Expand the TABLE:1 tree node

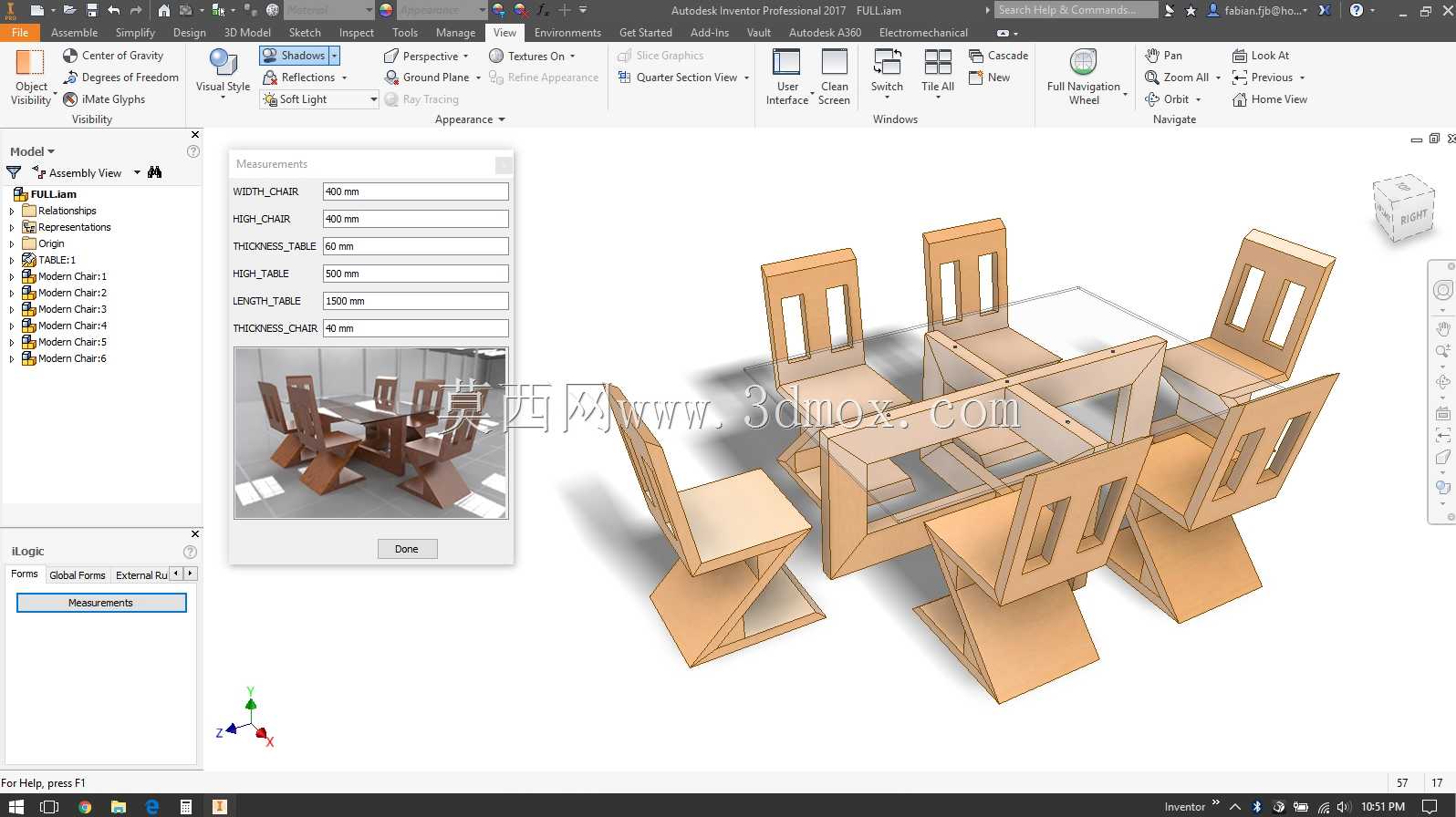(x=12, y=260)
